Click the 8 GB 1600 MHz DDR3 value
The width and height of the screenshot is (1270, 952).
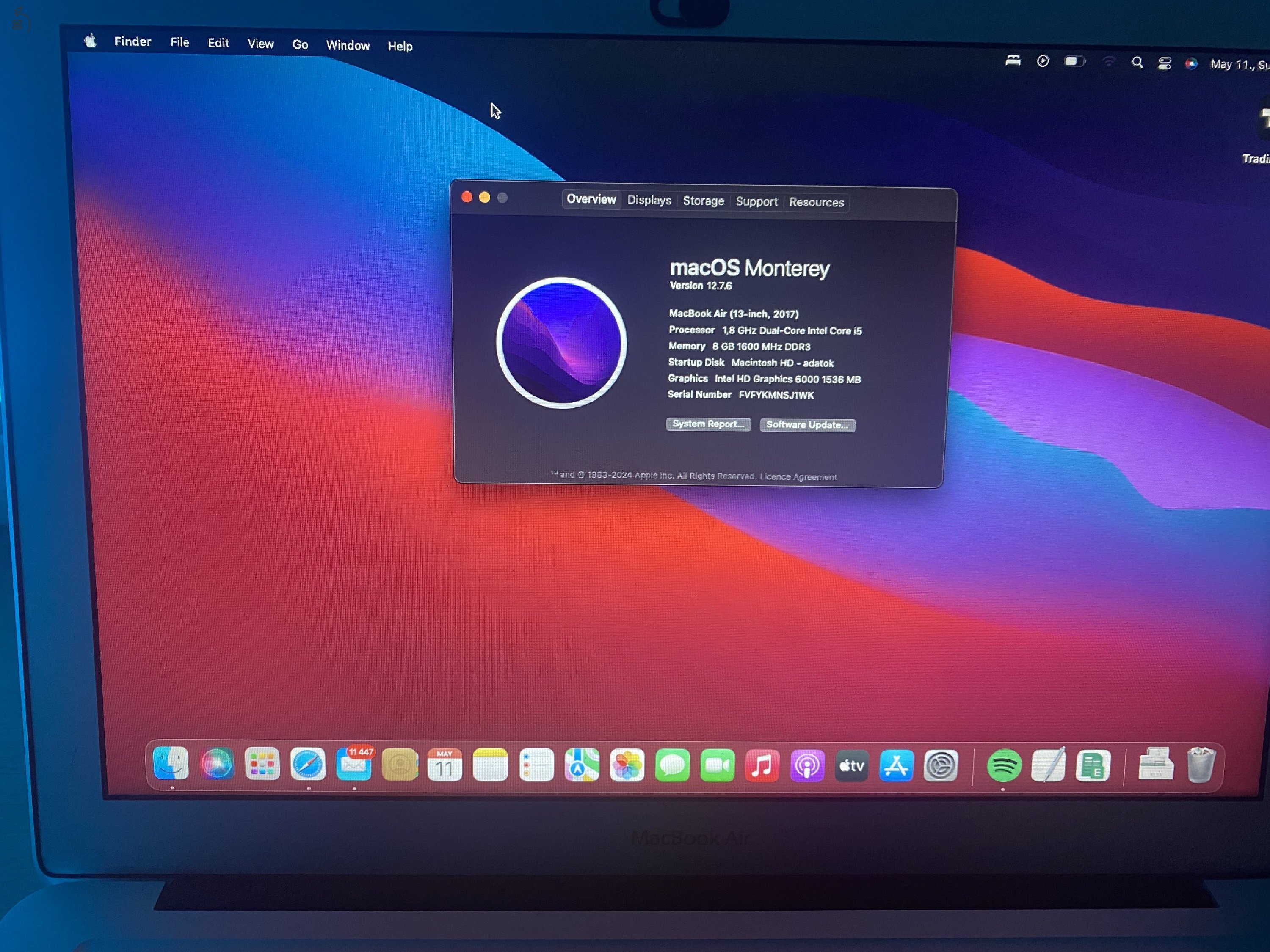[x=761, y=347]
